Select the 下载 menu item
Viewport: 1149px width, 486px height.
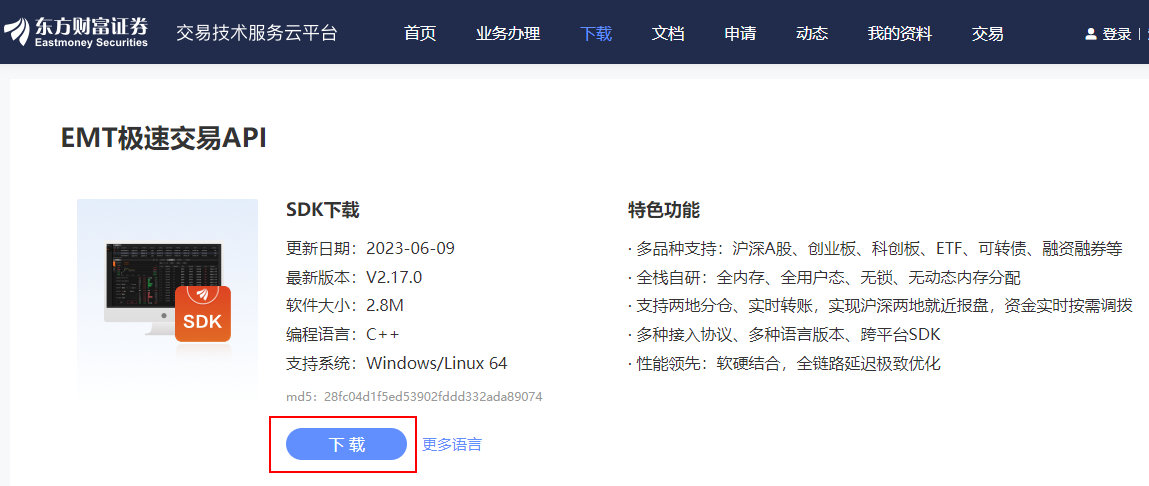tap(596, 33)
